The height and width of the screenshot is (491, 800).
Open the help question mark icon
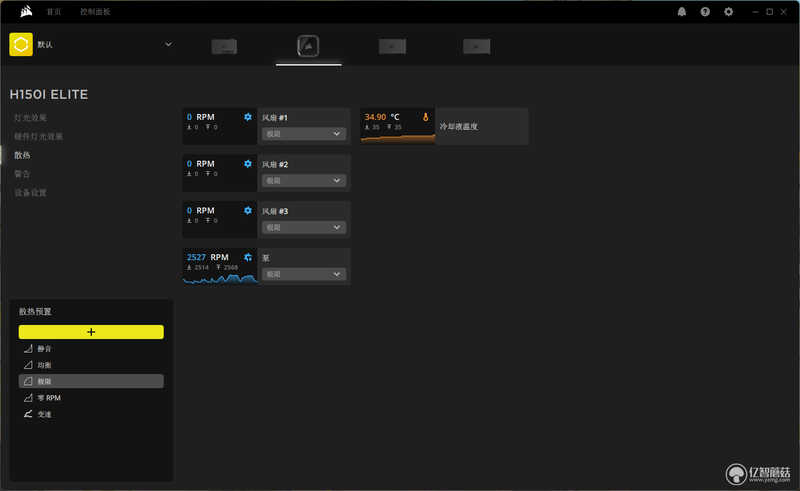coord(705,12)
